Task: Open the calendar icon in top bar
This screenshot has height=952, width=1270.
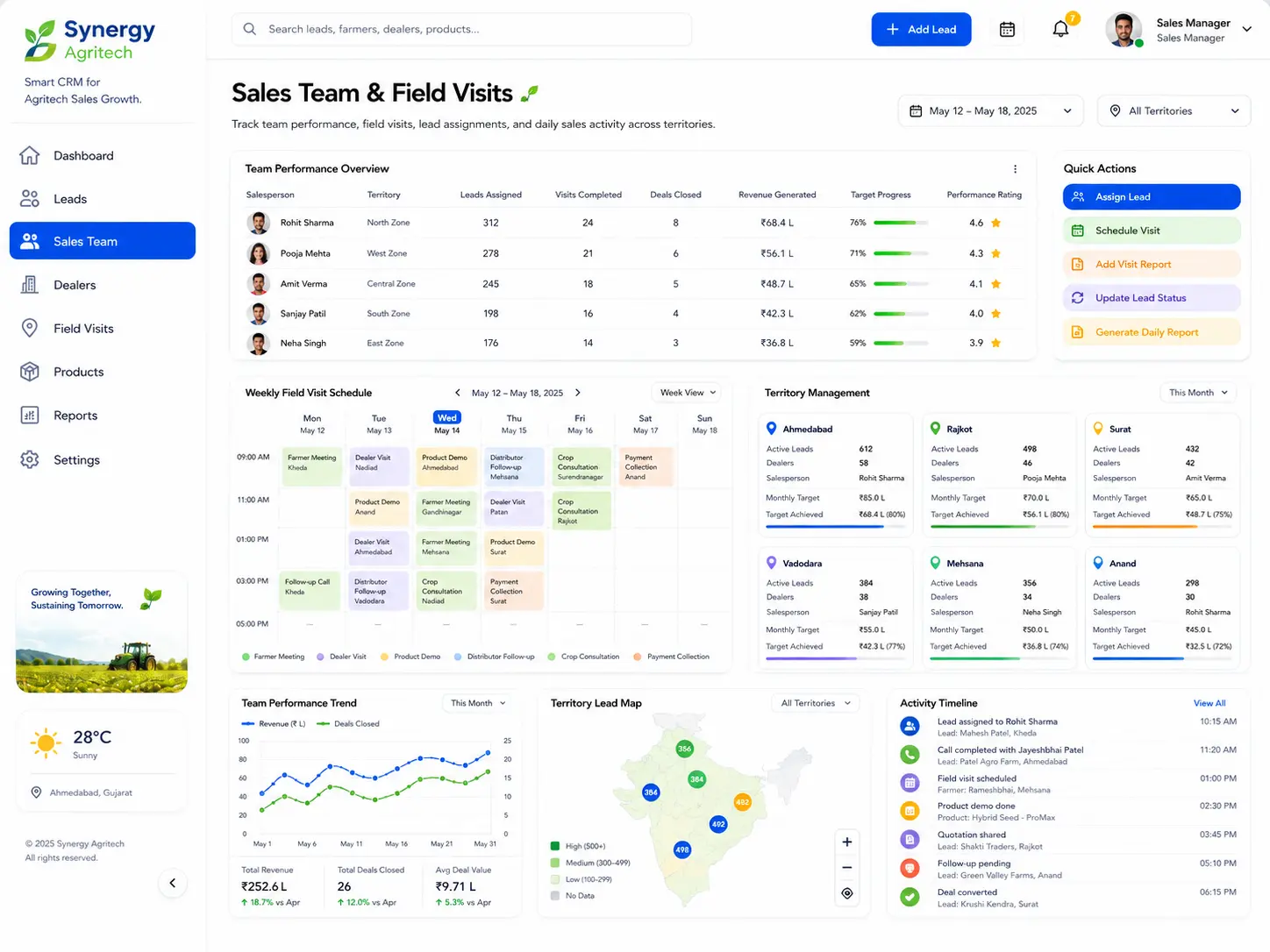Action: (1007, 30)
